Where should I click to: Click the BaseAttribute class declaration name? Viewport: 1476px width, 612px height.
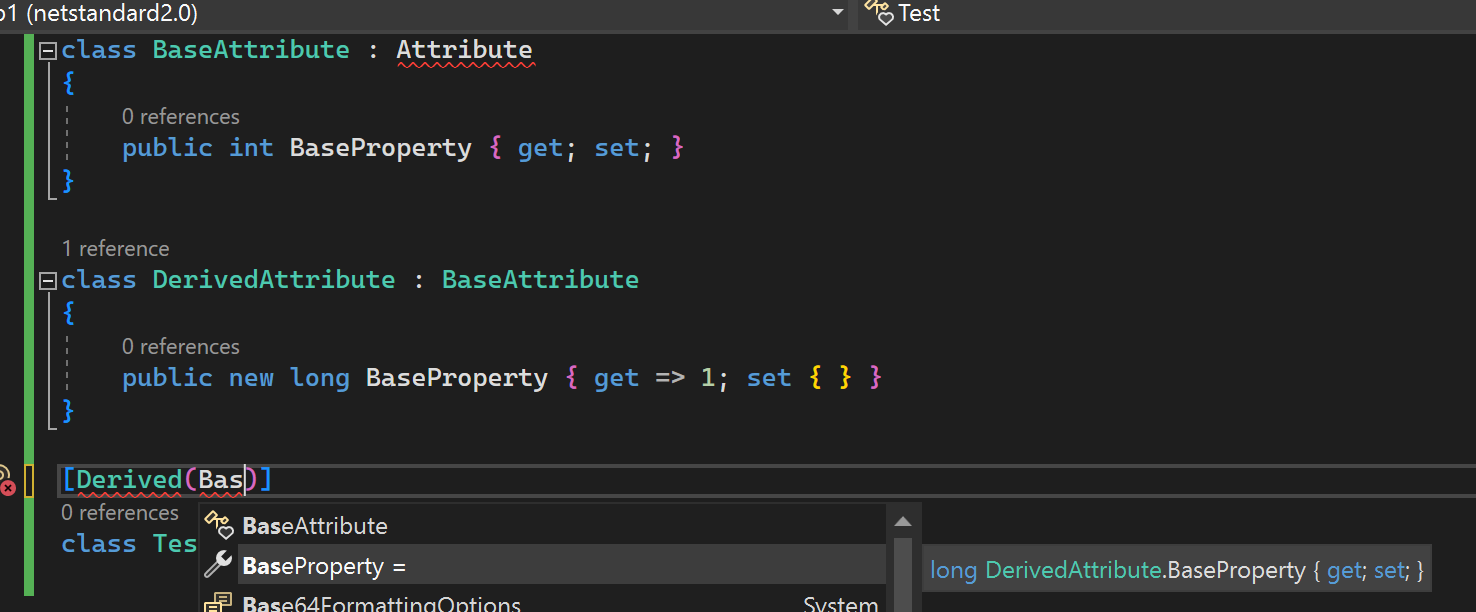(251, 50)
